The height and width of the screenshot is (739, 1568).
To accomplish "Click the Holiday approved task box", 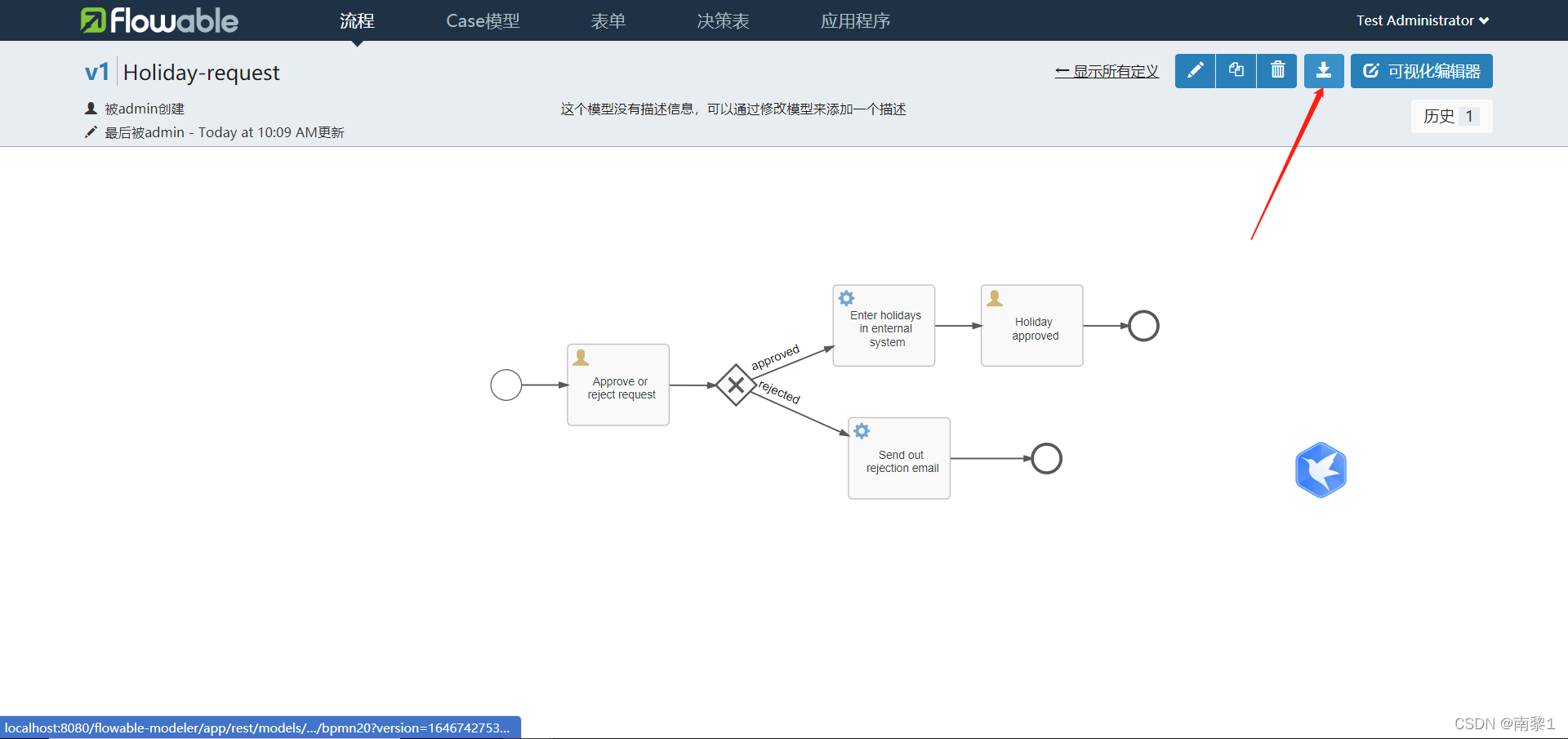I will [x=1031, y=325].
